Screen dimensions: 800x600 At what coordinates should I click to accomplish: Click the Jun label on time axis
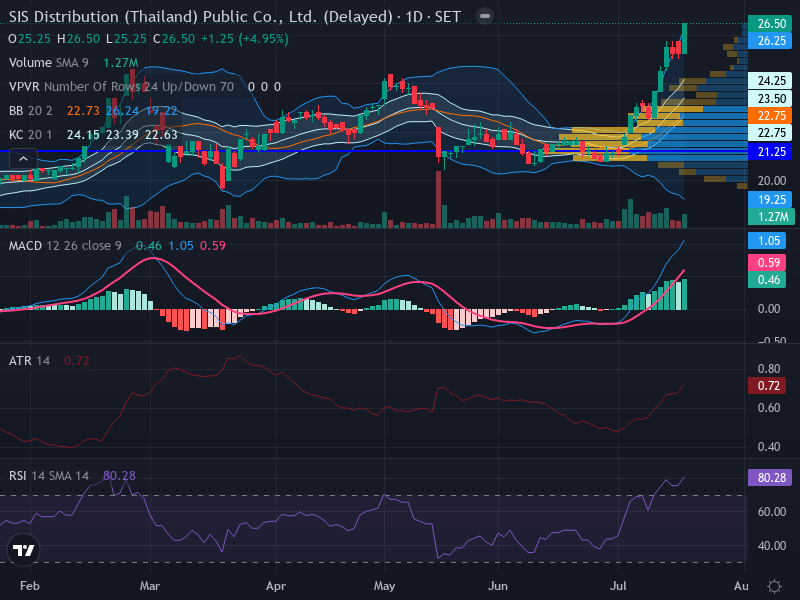click(x=497, y=586)
